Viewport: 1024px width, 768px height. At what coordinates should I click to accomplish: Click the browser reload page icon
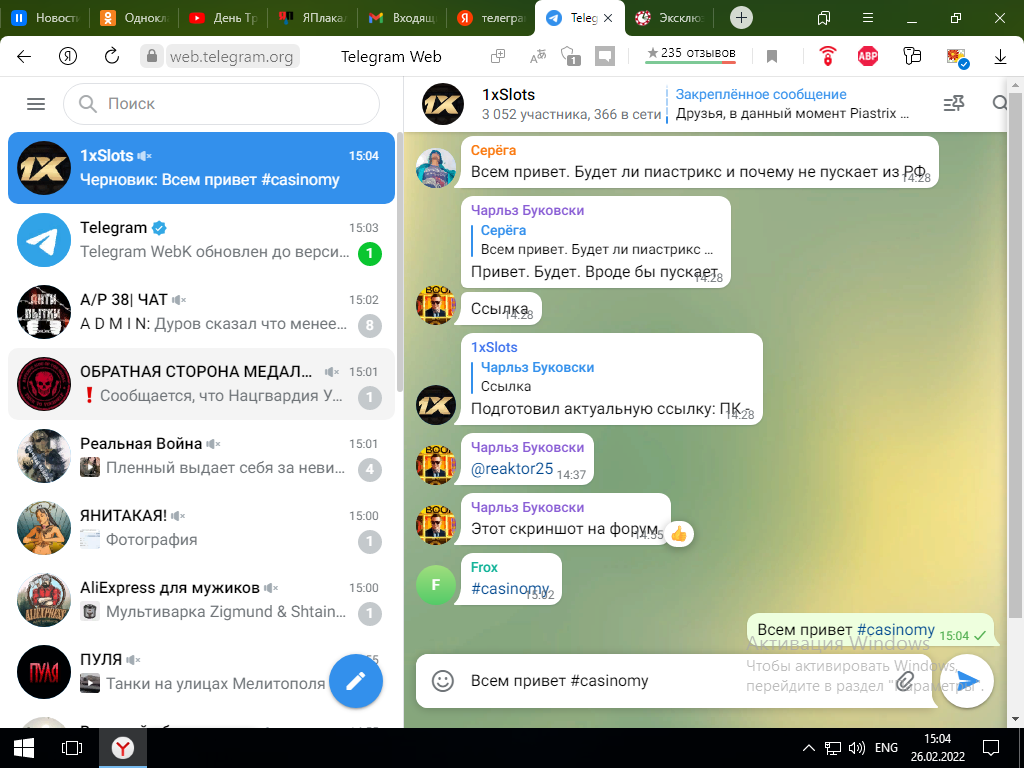click(x=112, y=56)
